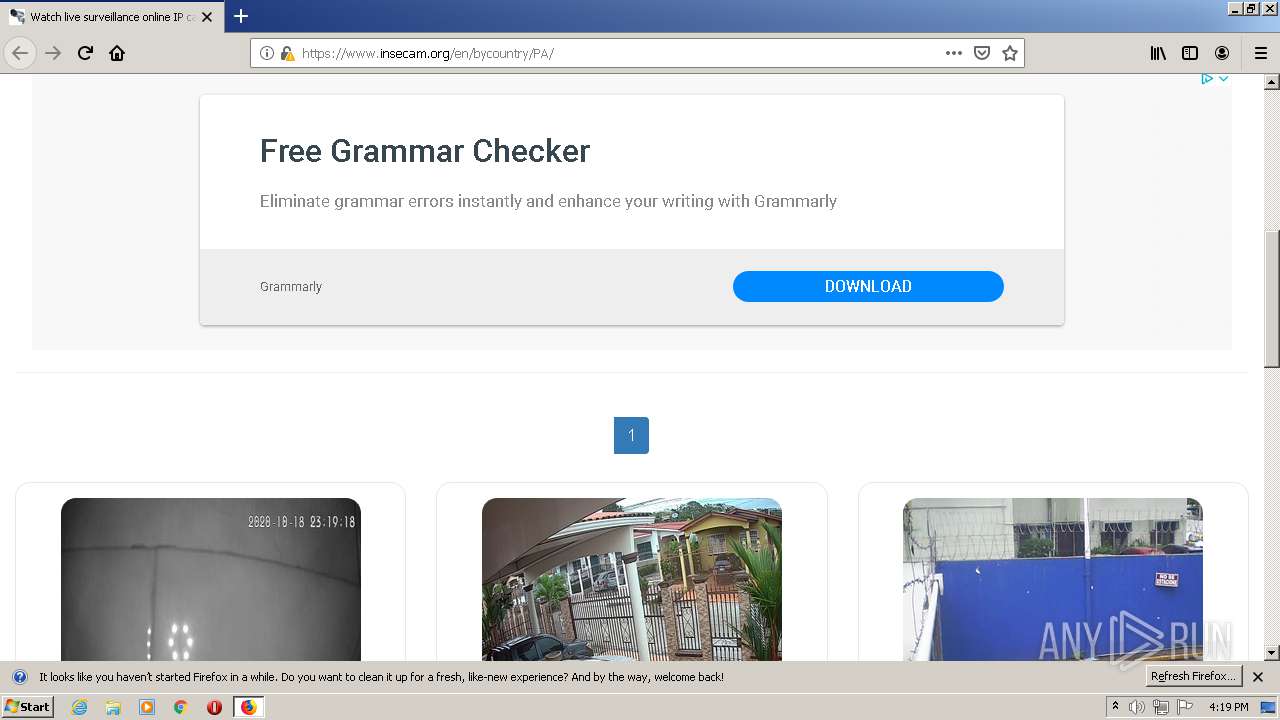Open the Free Grammar Checker ad headline
The height and width of the screenshot is (720, 1280).
tap(425, 151)
